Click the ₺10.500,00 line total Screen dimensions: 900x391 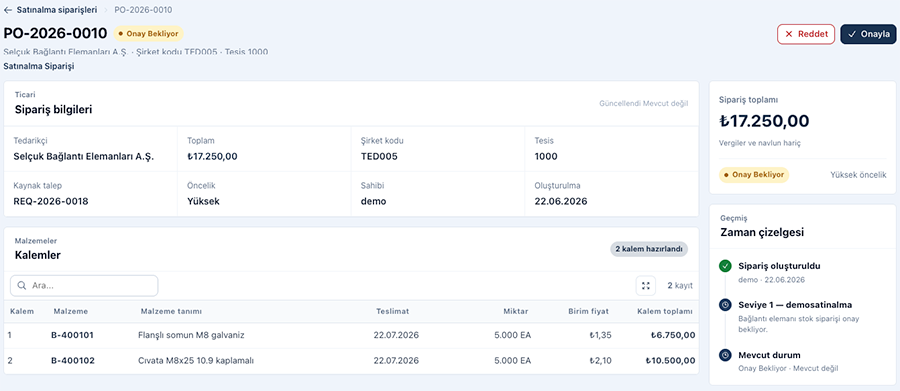click(670, 361)
